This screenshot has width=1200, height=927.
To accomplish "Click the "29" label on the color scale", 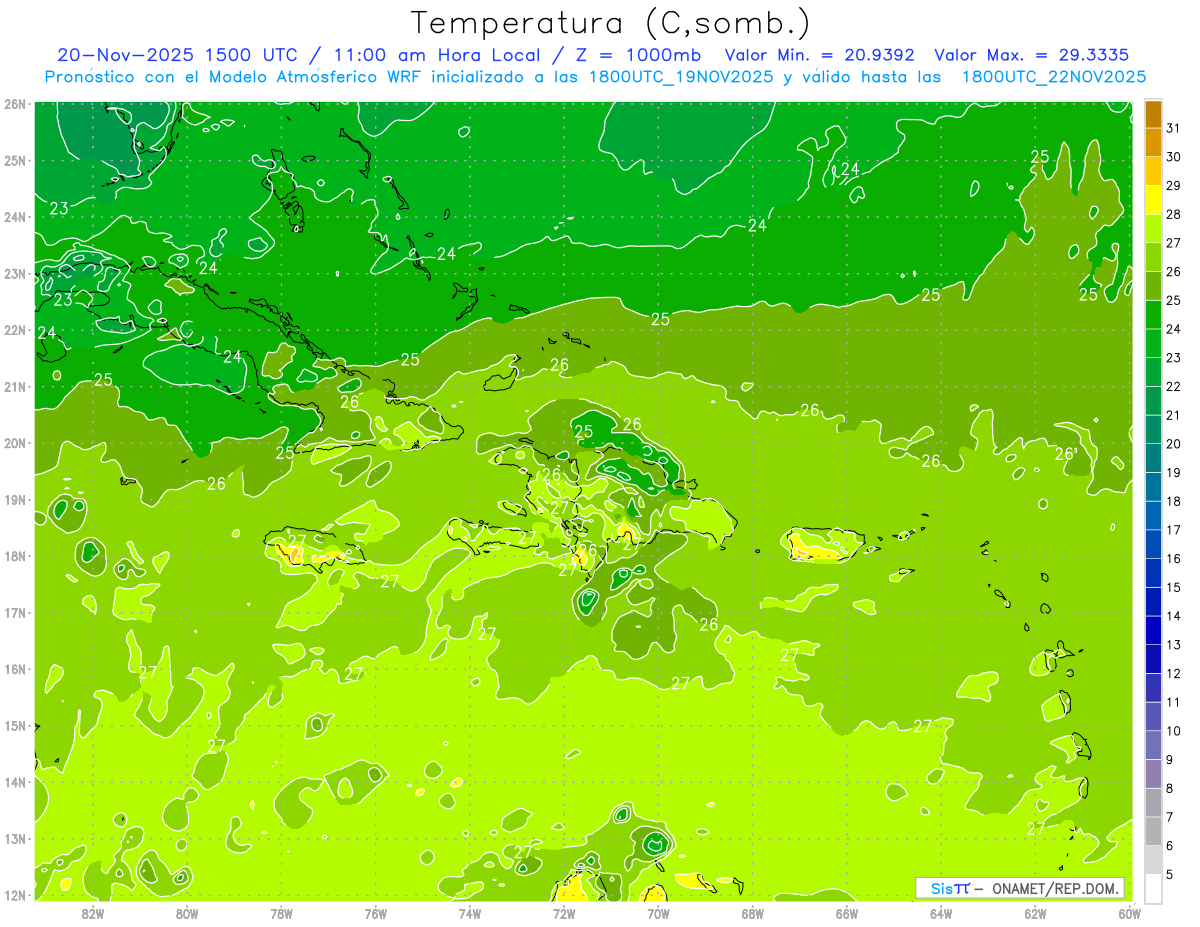I will point(1173,186).
